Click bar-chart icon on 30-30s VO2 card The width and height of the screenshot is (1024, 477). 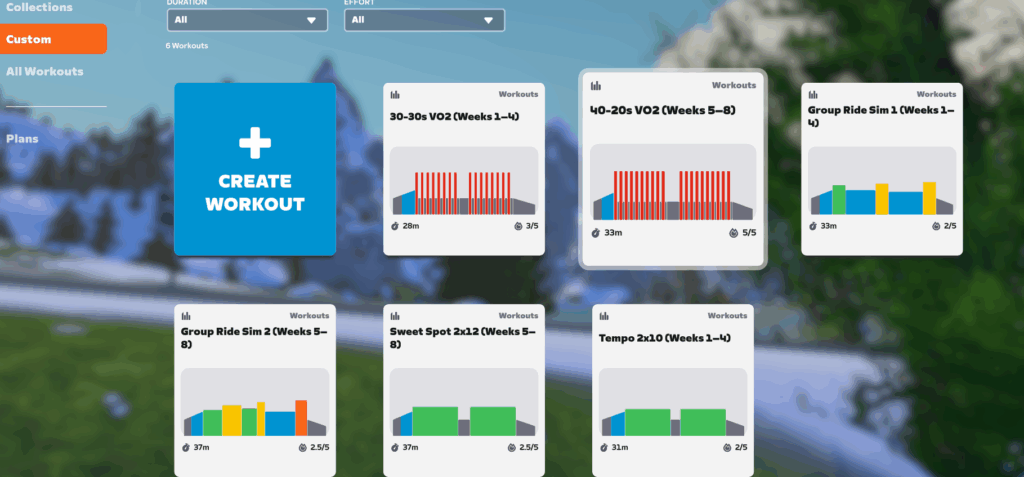point(395,95)
